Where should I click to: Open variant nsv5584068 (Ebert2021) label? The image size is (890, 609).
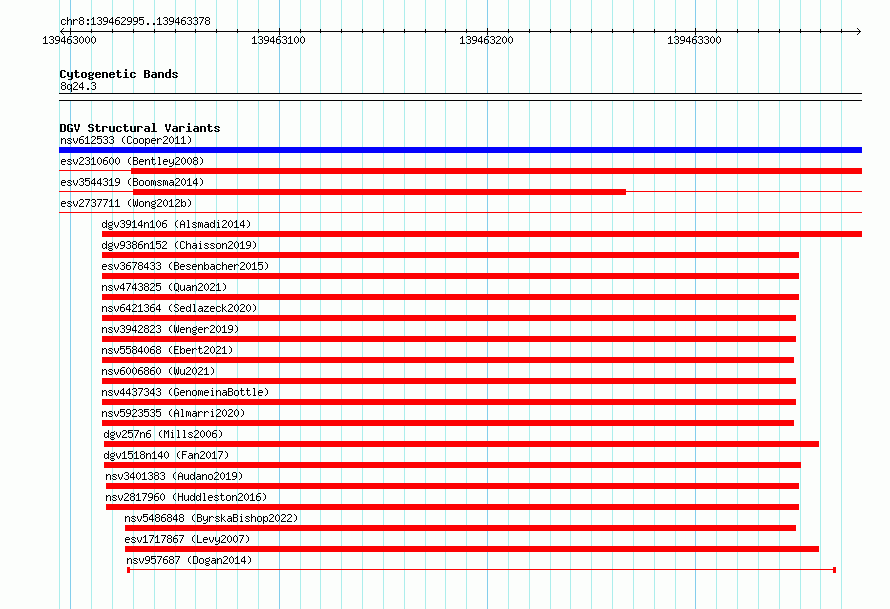pos(167,350)
